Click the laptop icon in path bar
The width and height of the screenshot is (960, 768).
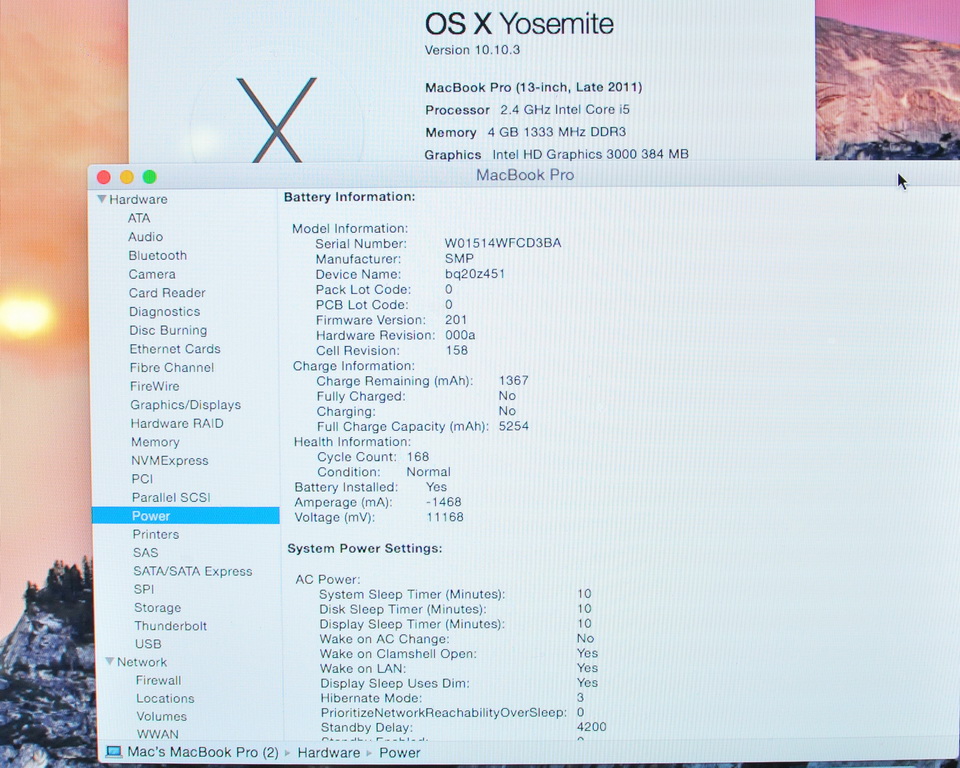(114, 752)
